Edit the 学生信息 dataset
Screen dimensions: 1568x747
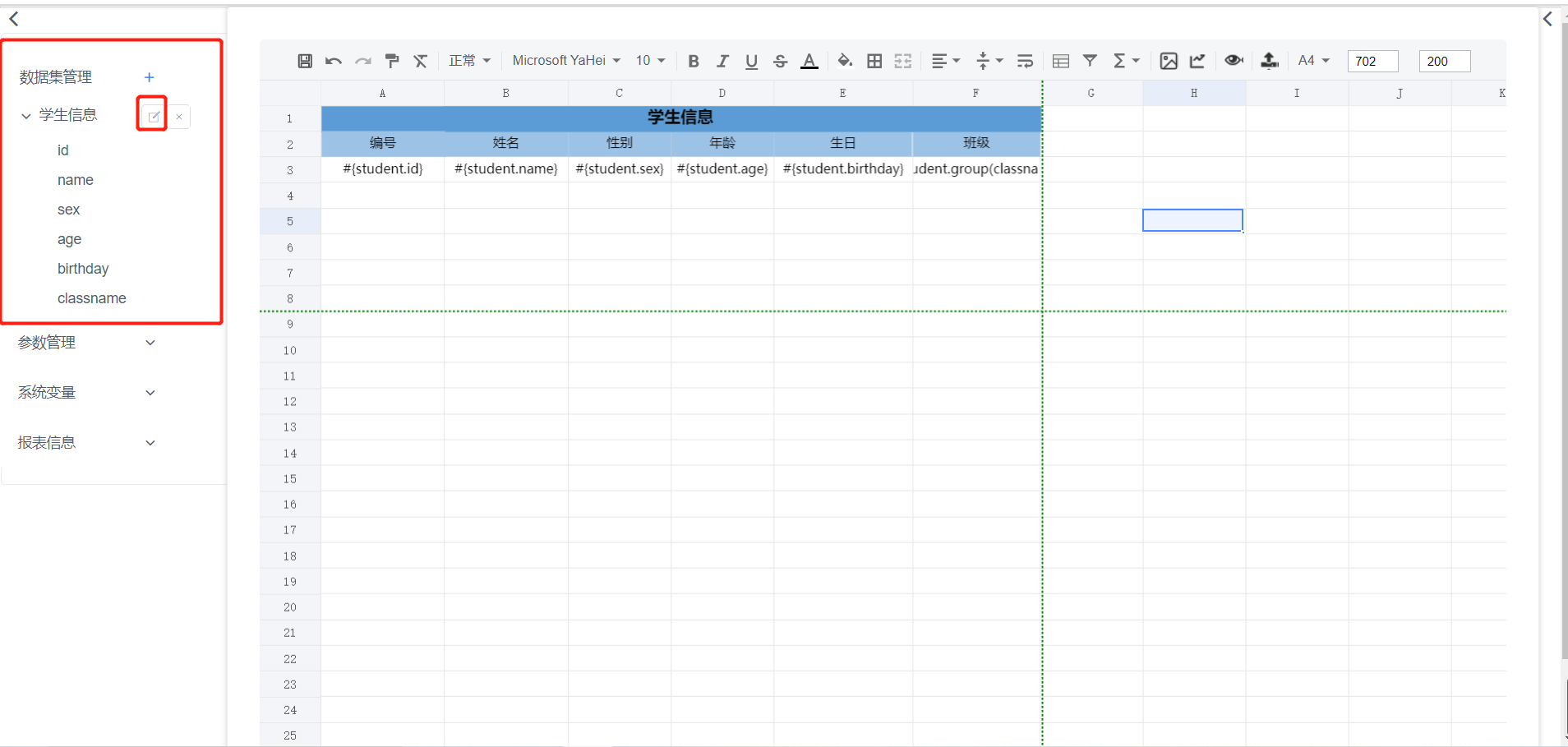(153, 116)
